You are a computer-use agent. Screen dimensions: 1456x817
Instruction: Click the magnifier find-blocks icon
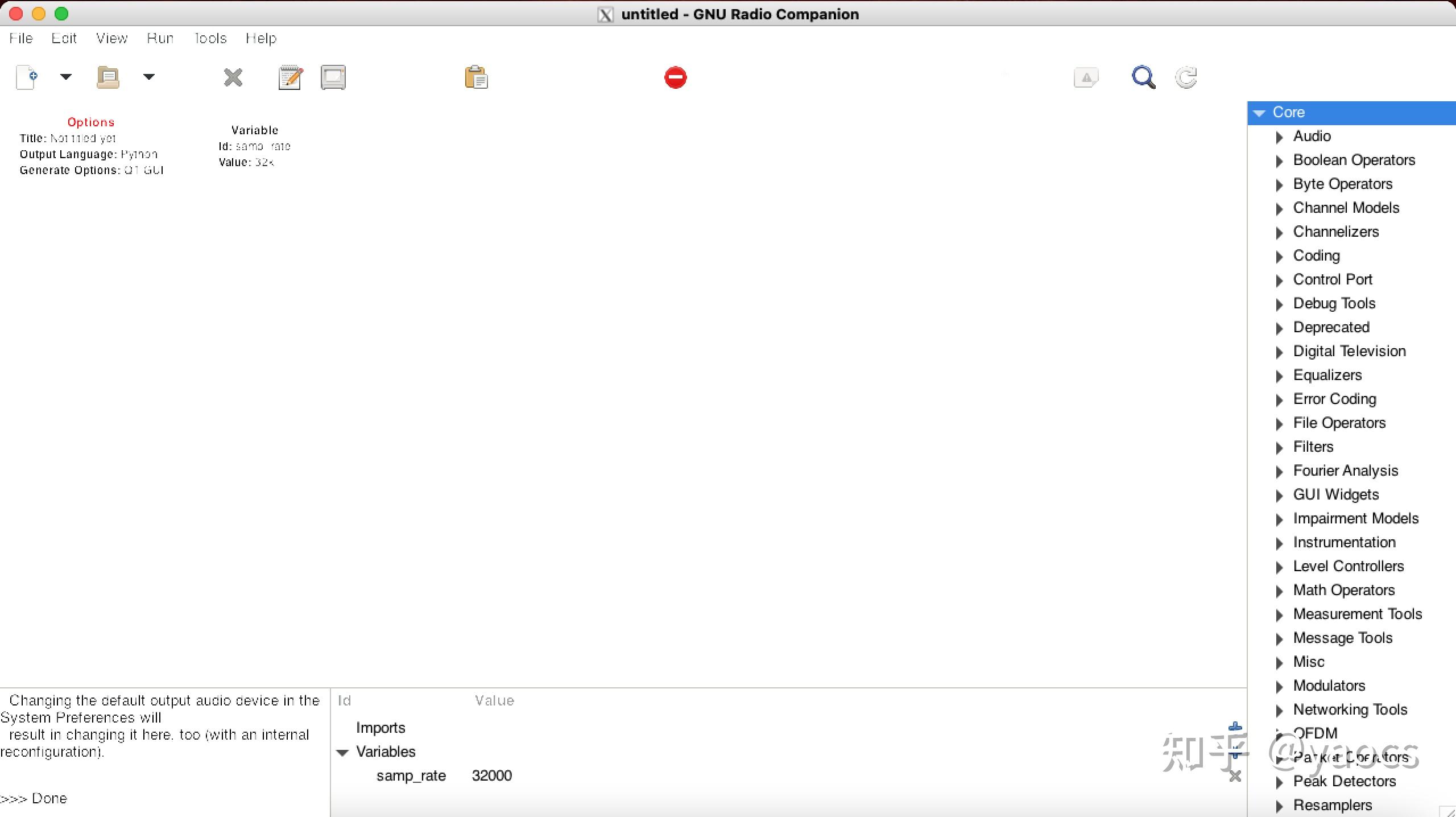point(1143,77)
